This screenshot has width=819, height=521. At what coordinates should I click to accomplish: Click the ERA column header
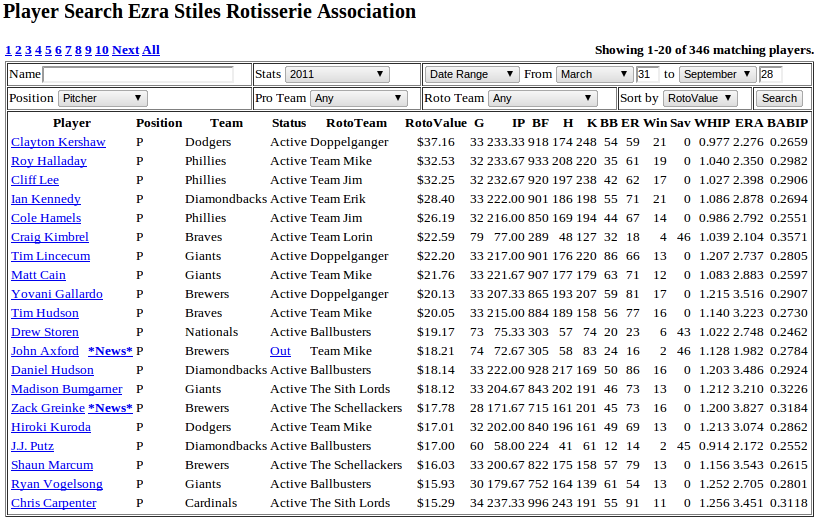749,123
